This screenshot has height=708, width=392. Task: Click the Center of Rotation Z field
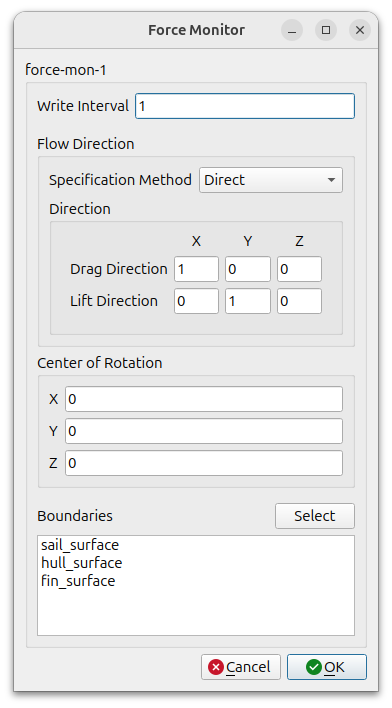[204, 463]
